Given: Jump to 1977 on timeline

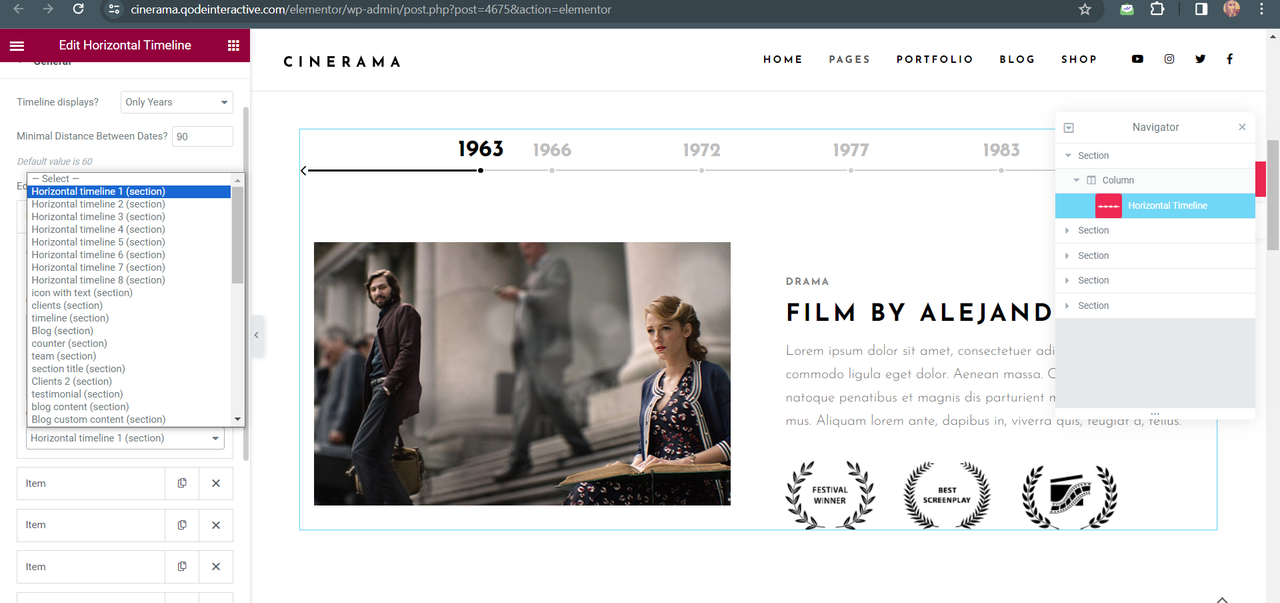Looking at the screenshot, I should click(851, 150).
